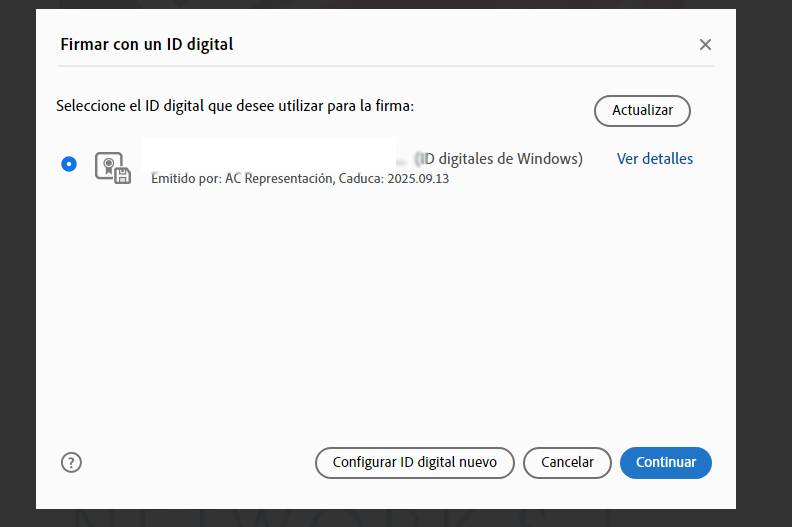Close the Firmar con un ID digital dialog

(705, 45)
